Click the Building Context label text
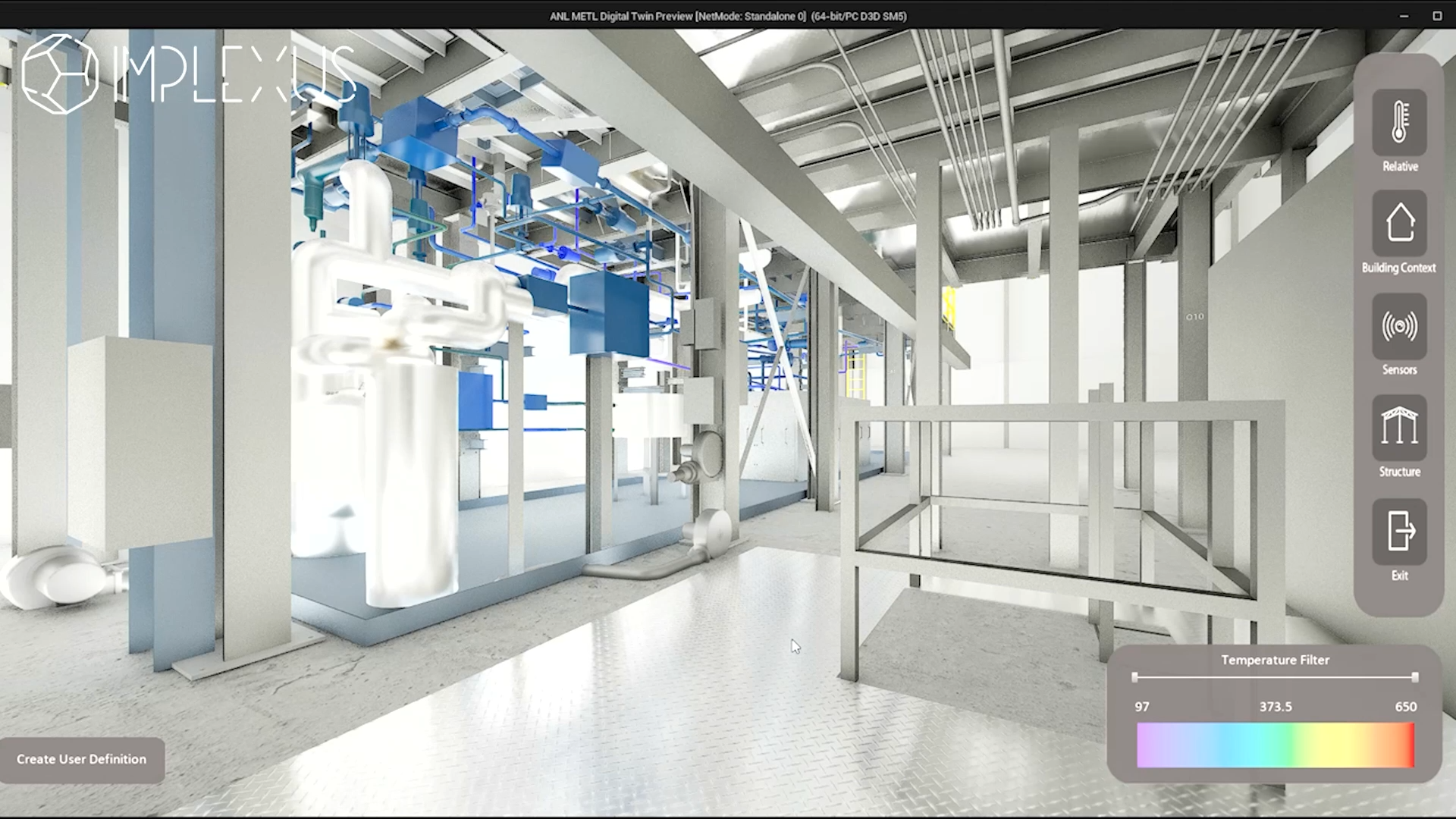Image resolution: width=1456 pixels, height=819 pixels. (x=1399, y=268)
